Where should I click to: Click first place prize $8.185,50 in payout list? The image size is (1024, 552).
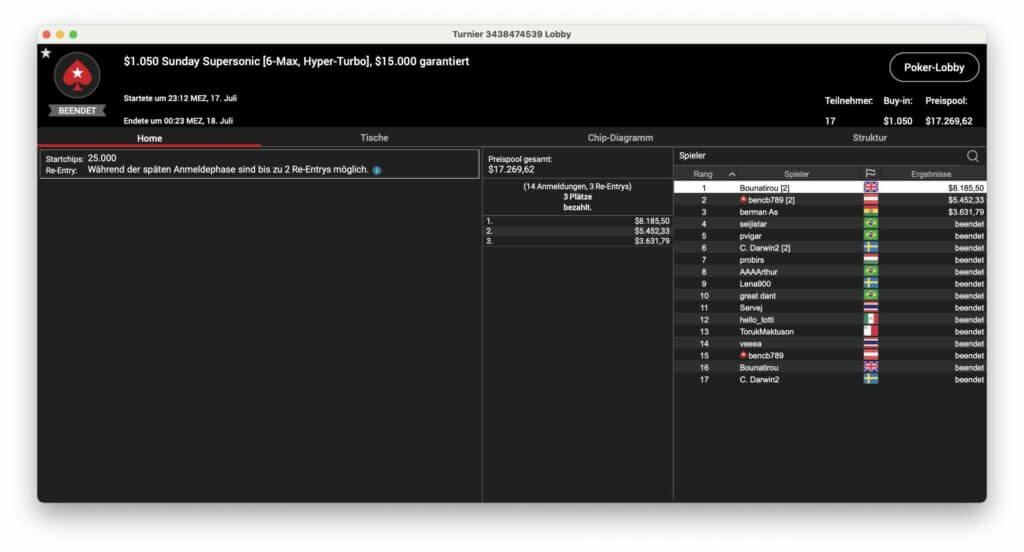(652, 221)
